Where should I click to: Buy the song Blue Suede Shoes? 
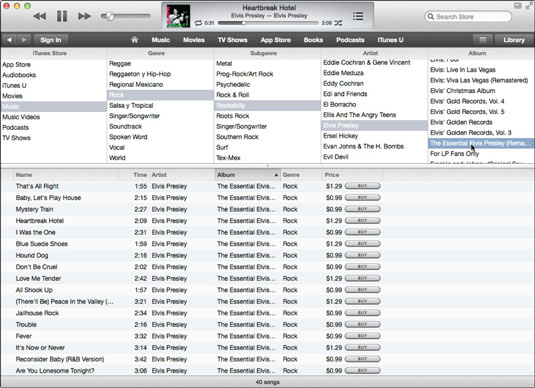(x=363, y=244)
